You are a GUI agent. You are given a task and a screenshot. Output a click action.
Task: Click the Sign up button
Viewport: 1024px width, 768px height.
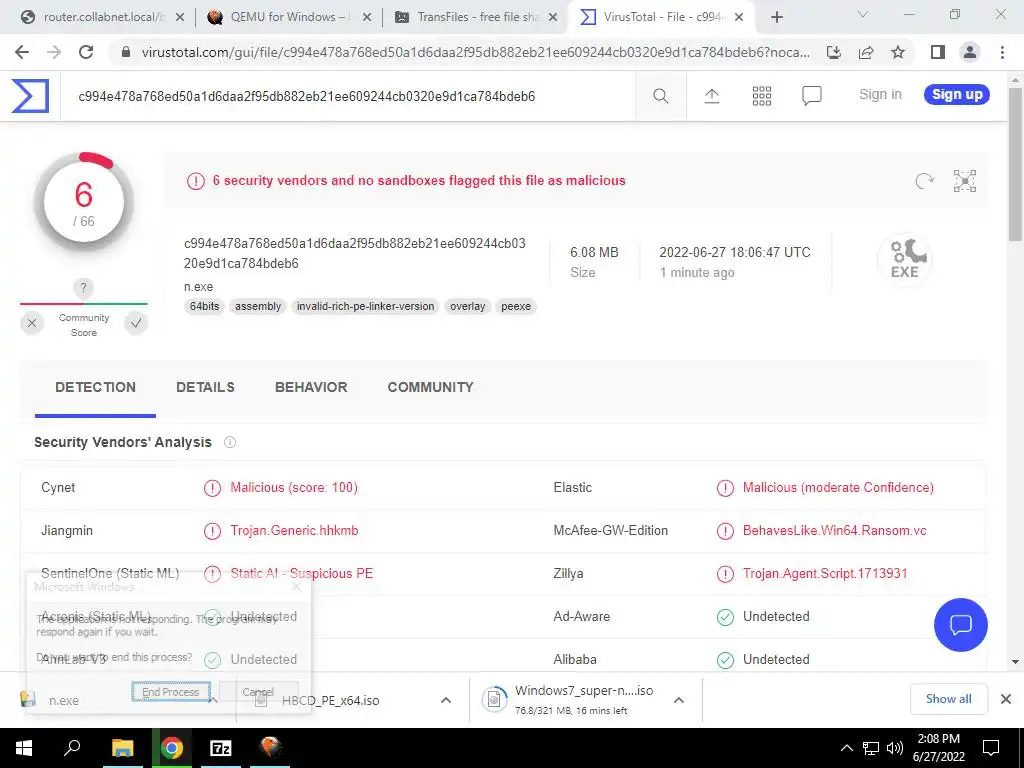[957, 94]
